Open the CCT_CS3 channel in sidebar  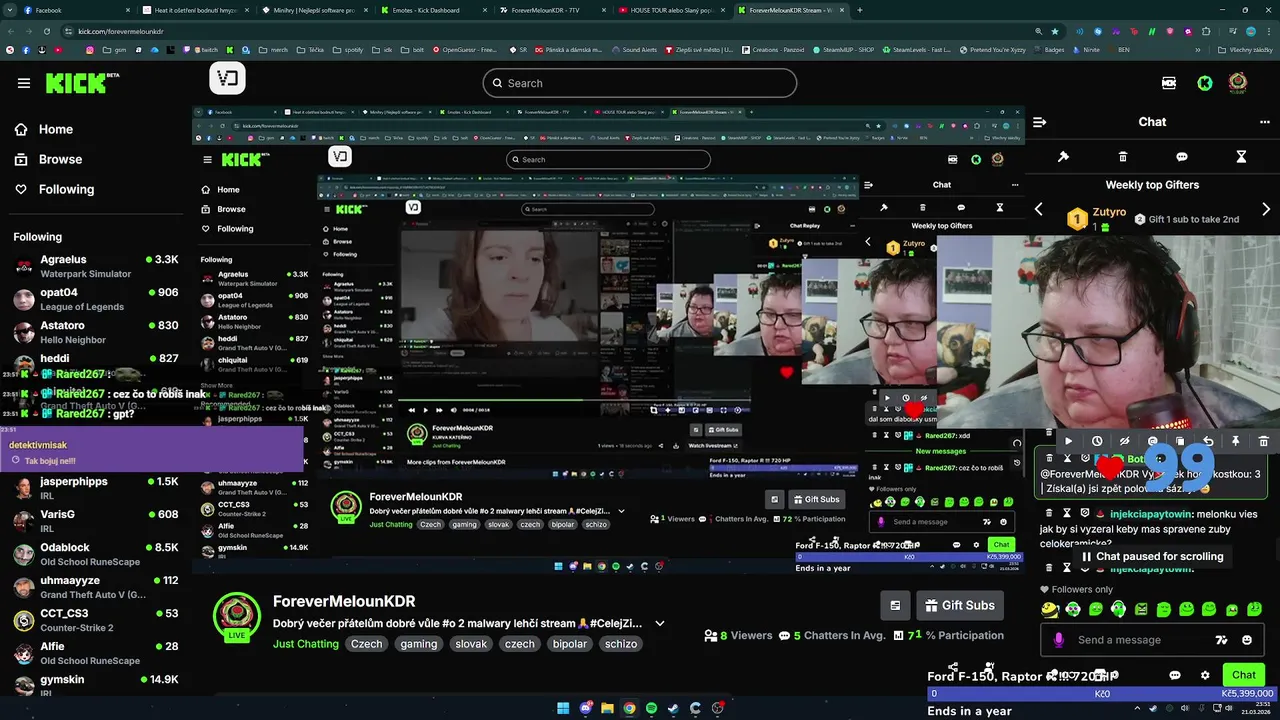tap(95, 620)
